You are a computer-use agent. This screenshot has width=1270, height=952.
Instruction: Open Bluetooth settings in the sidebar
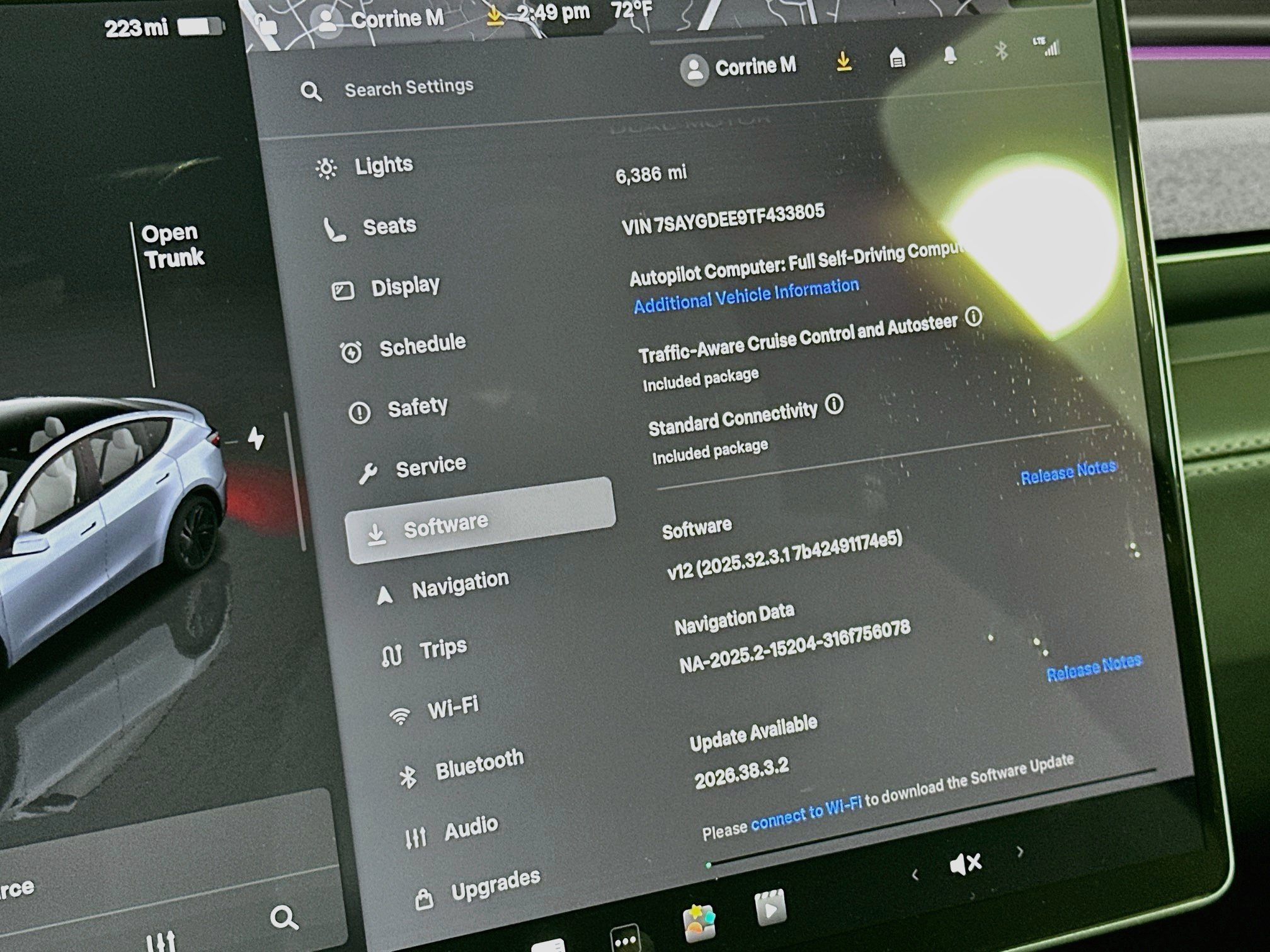pos(461,767)
